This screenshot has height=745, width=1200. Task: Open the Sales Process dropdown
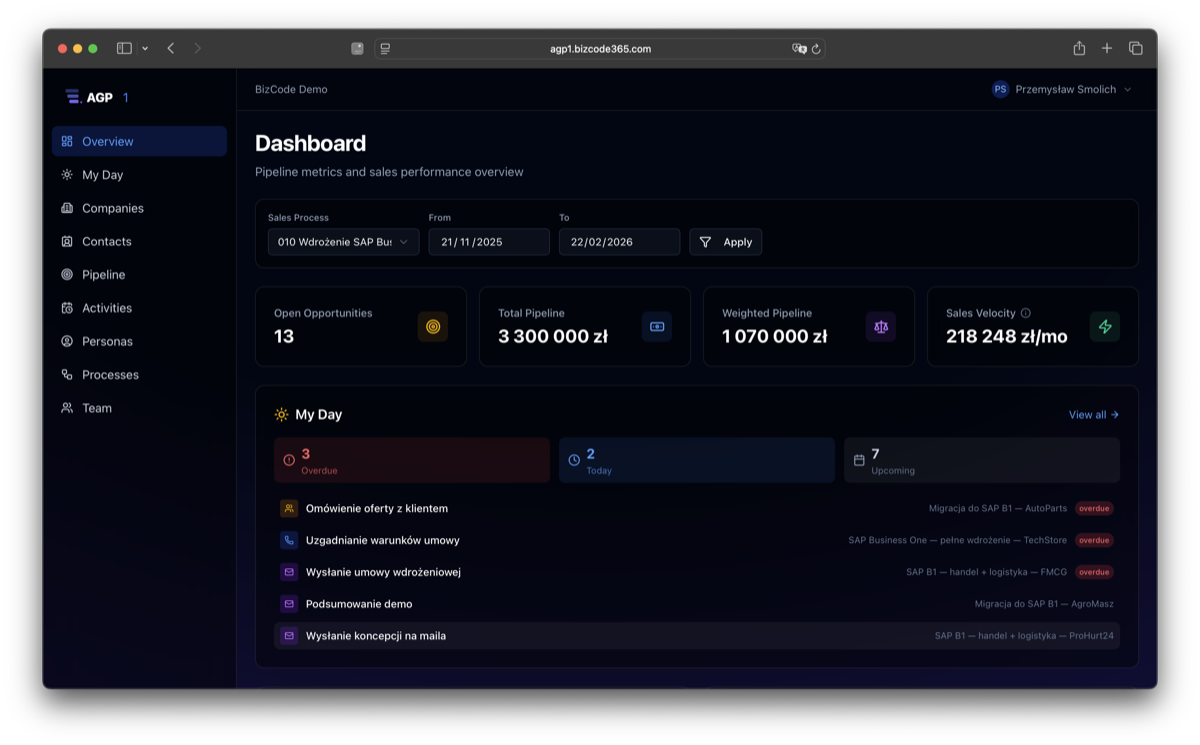coord(343,241)
